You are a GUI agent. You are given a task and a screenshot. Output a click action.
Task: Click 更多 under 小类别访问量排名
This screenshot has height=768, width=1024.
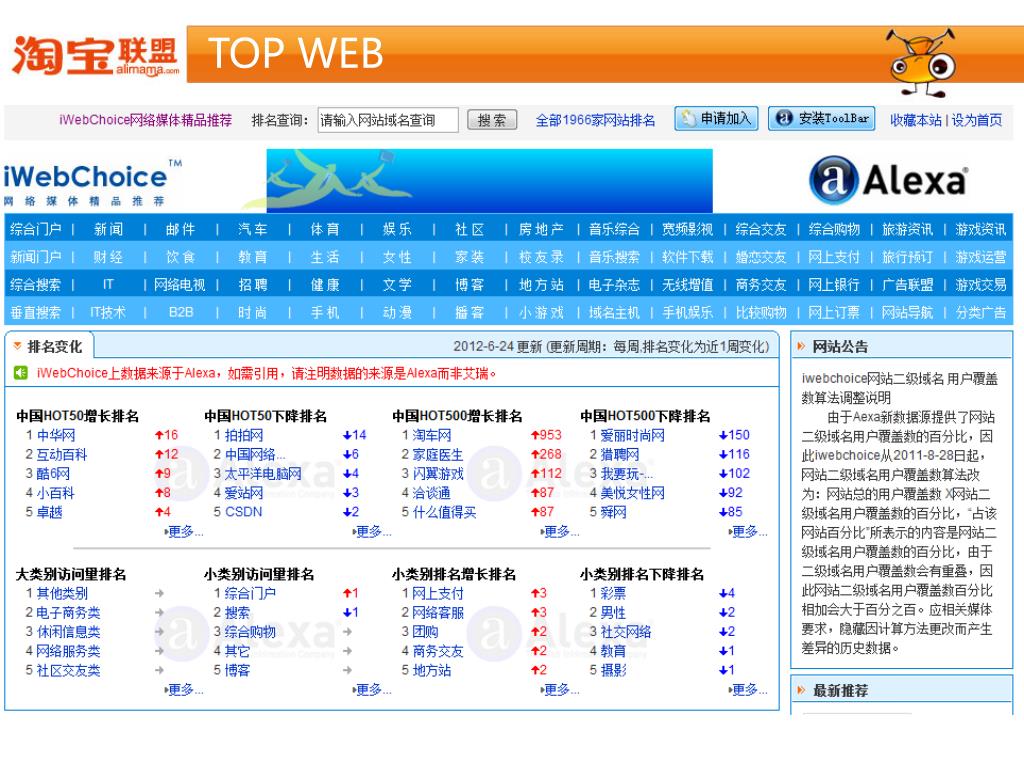click(x=373, y=690)
